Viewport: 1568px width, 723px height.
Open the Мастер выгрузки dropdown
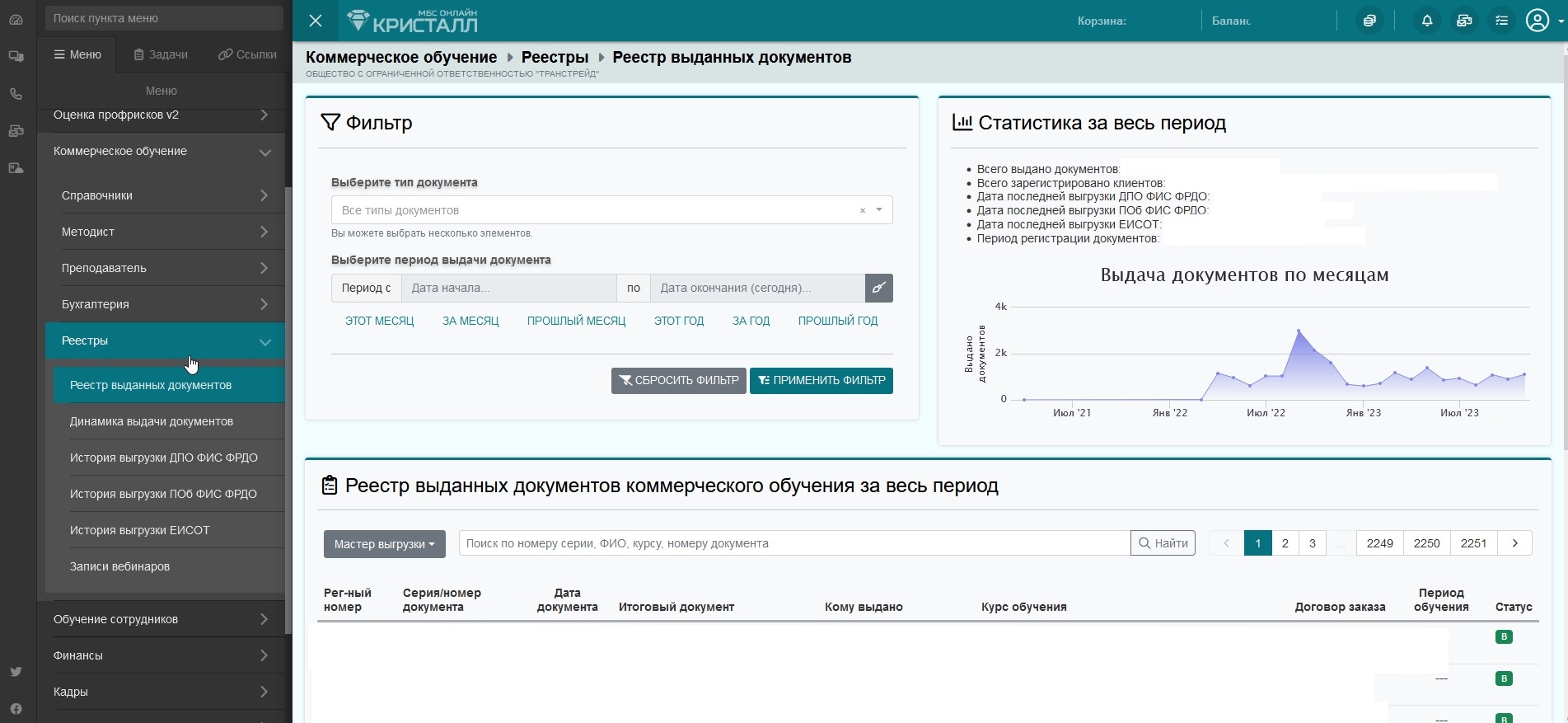point(384,544)
